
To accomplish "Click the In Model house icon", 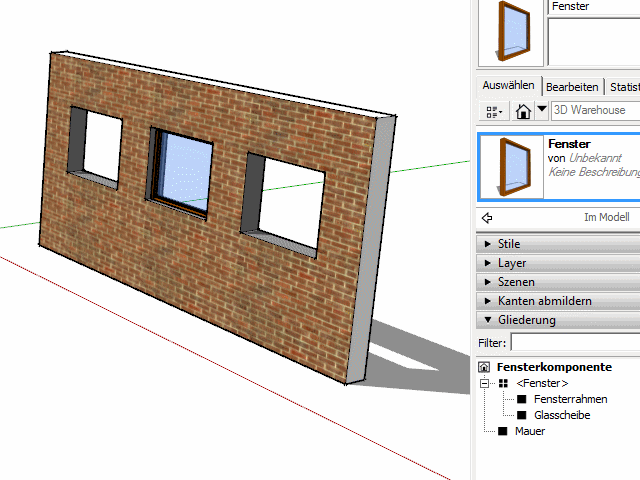I will (522, 111).
